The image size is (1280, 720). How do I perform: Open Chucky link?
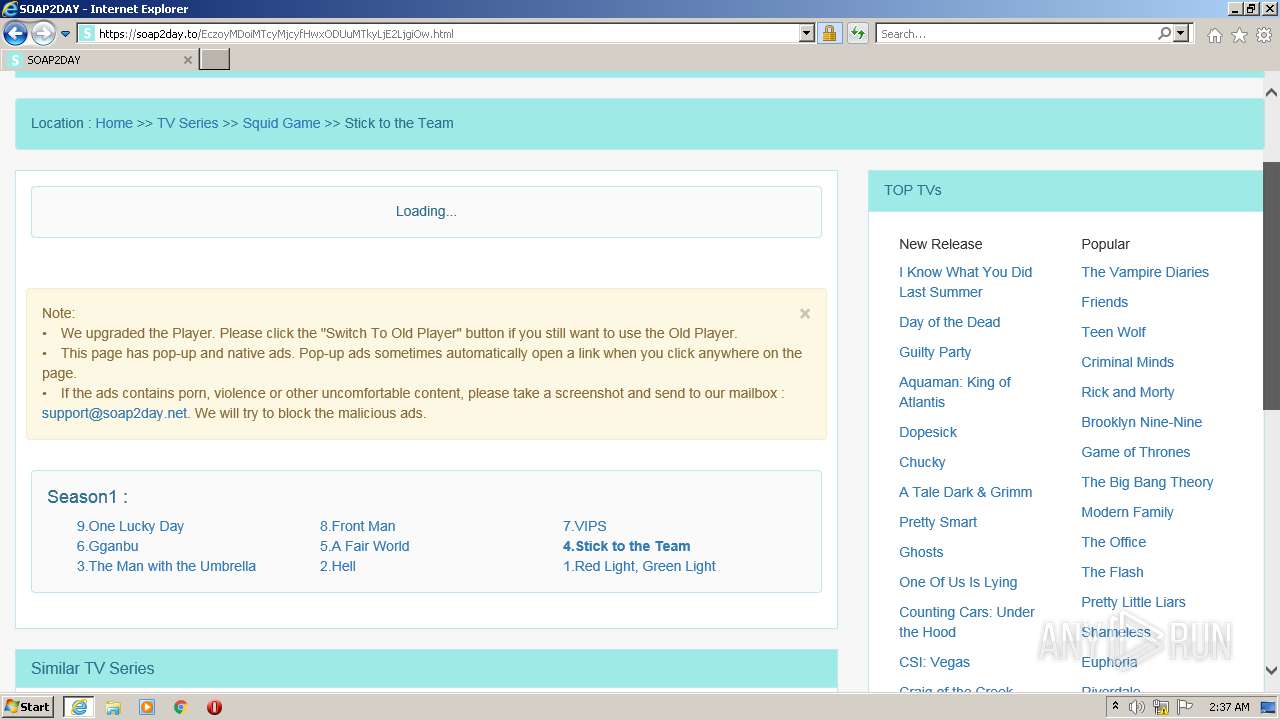[x=922, y=462]
